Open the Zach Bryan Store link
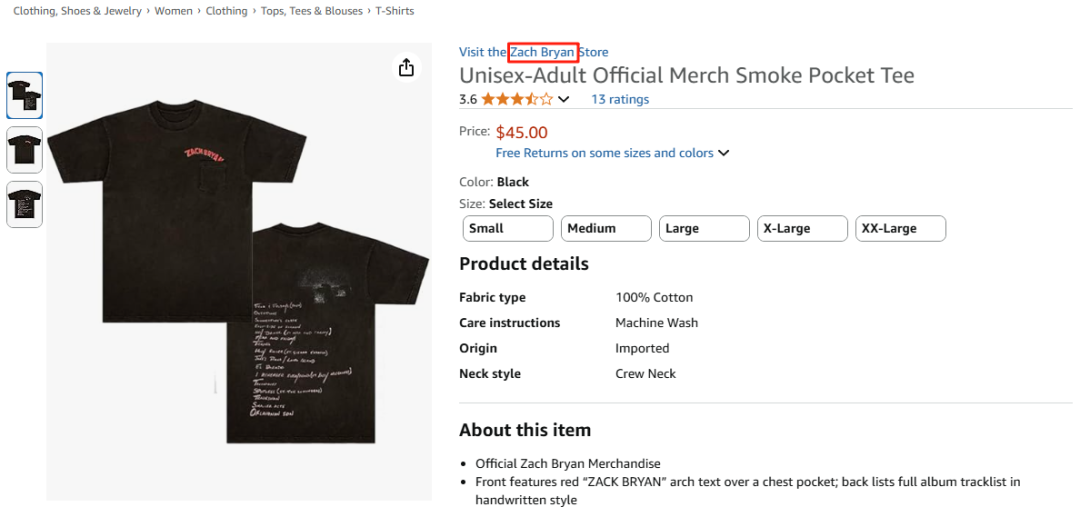 [x=543, y=52]
